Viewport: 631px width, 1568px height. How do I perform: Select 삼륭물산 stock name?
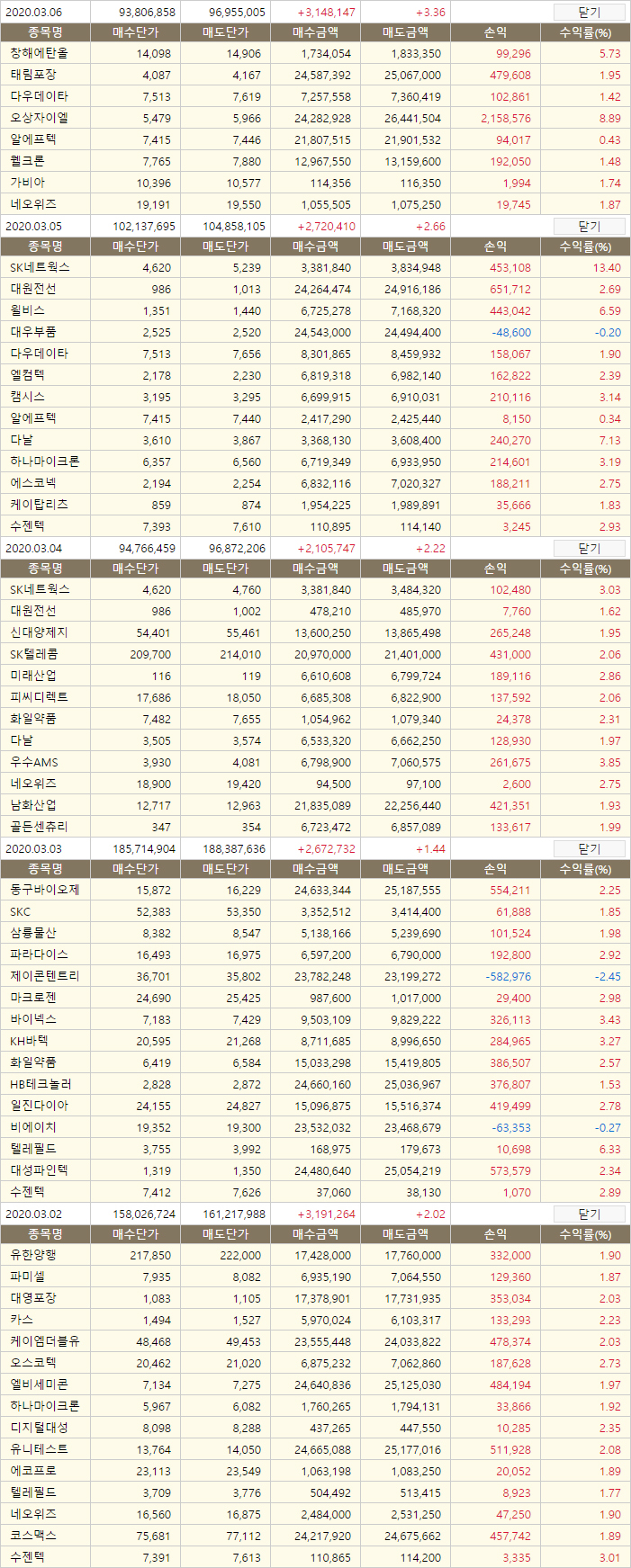click(x=33, y=933)
